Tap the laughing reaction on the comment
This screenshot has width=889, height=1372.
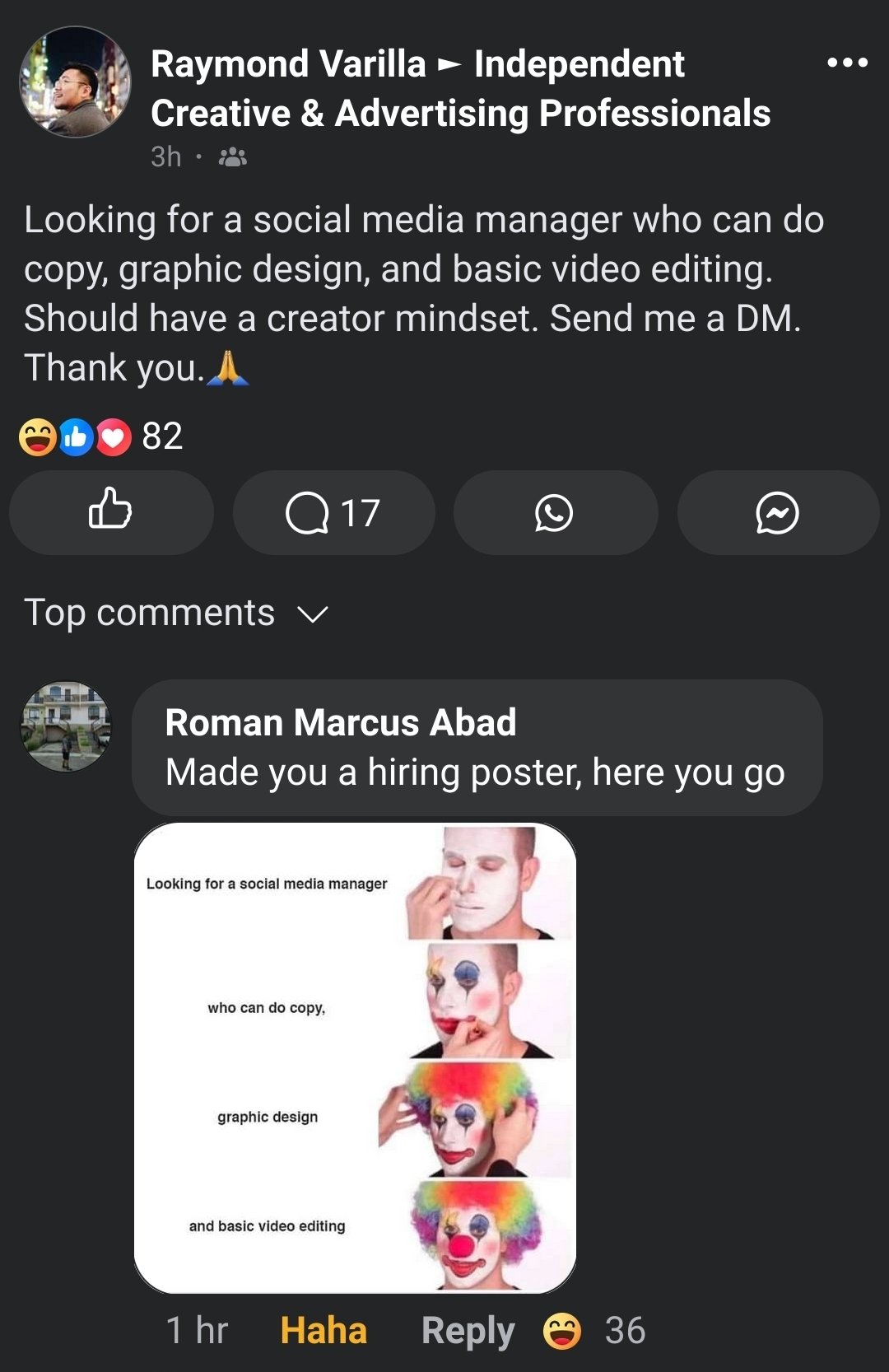[x=562, y=1330]
